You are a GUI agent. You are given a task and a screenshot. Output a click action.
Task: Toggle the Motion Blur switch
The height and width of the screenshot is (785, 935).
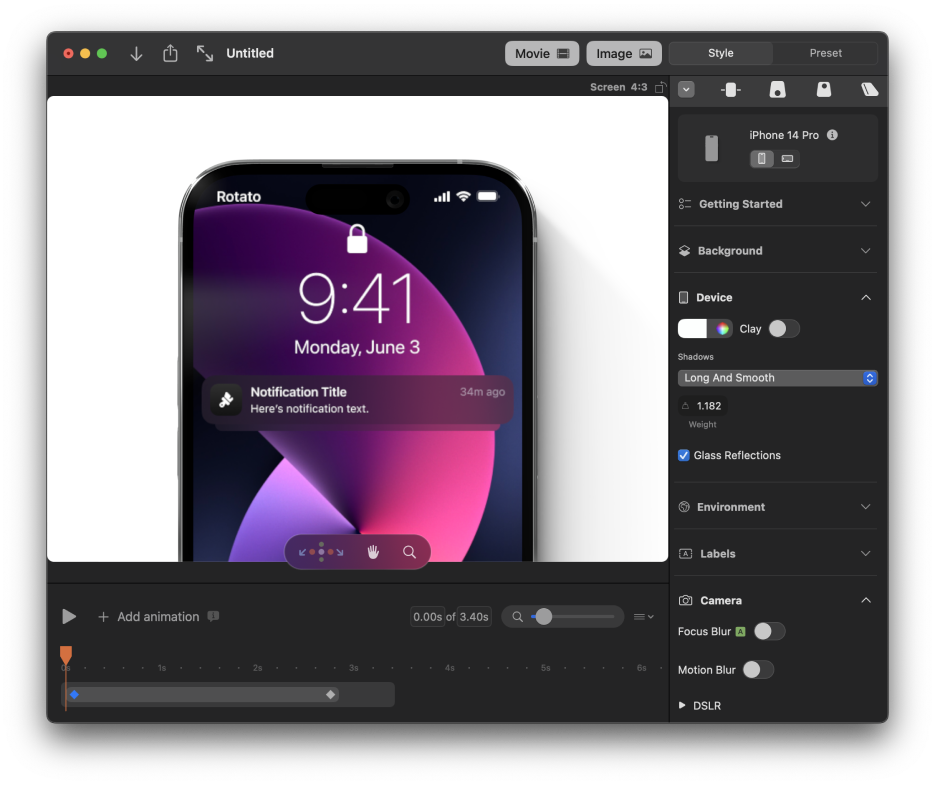coord(758,669)
